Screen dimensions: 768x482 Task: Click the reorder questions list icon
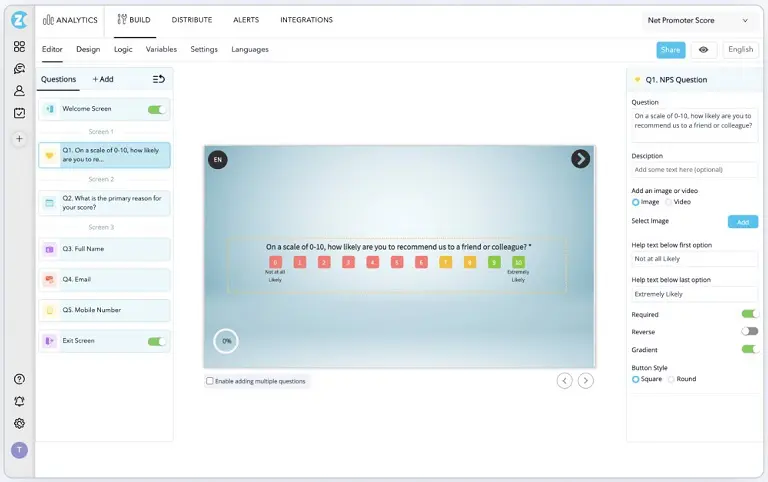(159, 79)
